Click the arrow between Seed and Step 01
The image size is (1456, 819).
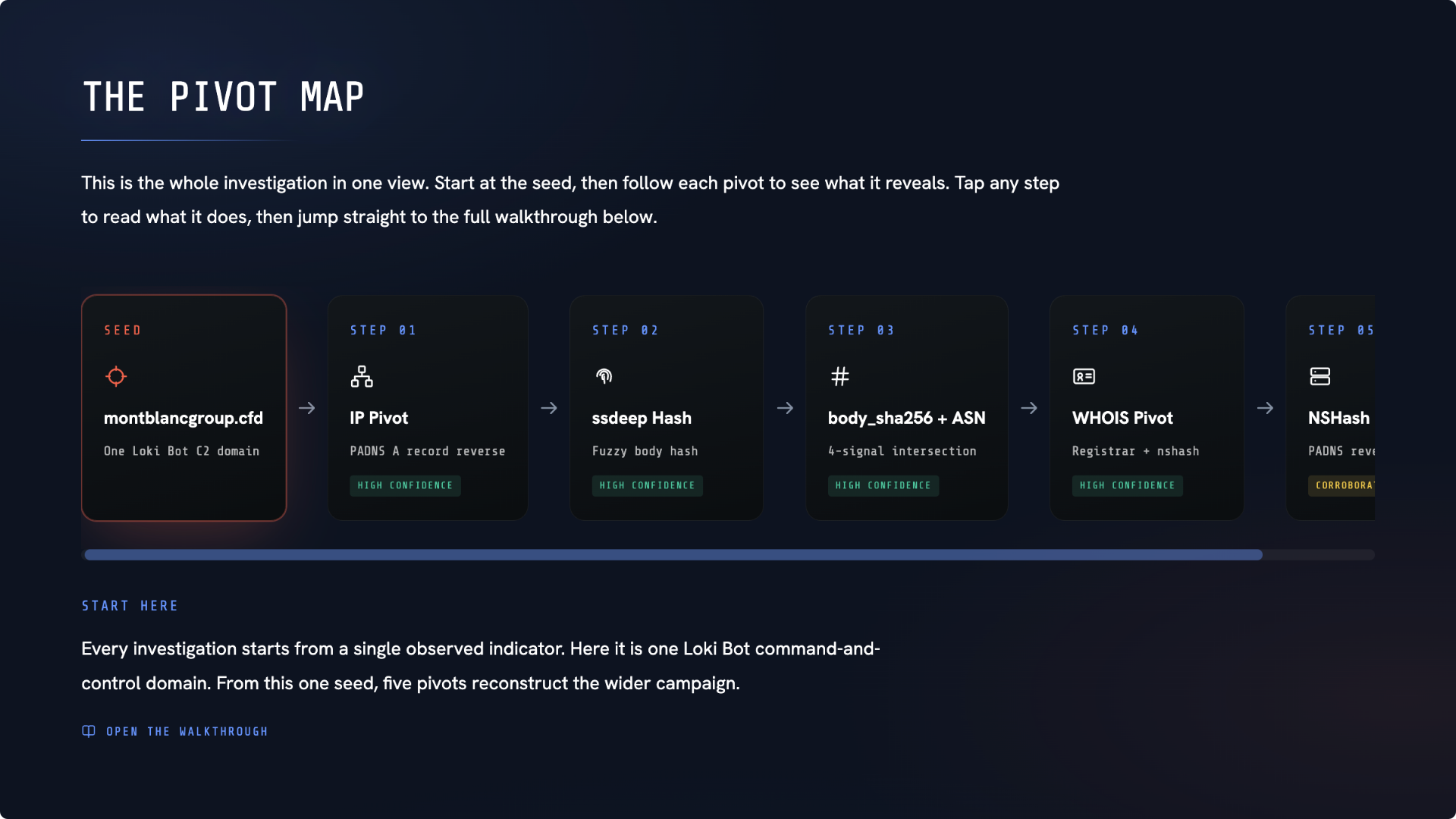point(306,408)
